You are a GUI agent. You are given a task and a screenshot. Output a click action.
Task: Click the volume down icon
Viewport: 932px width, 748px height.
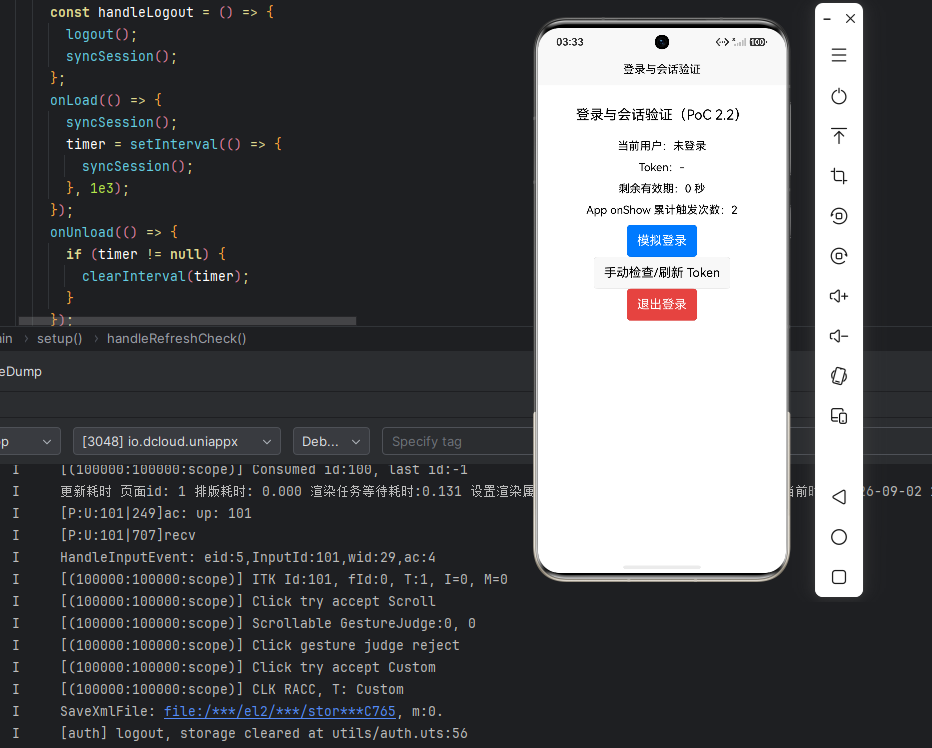click(839, 336)
